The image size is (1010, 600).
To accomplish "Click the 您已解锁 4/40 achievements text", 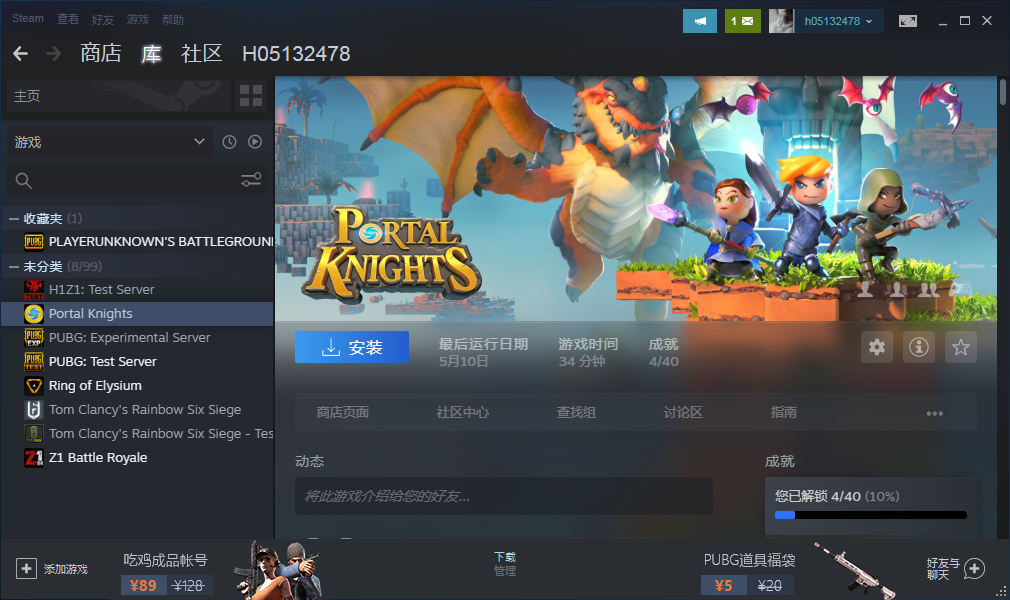I will pyautogui.click(x=837, y=496).
